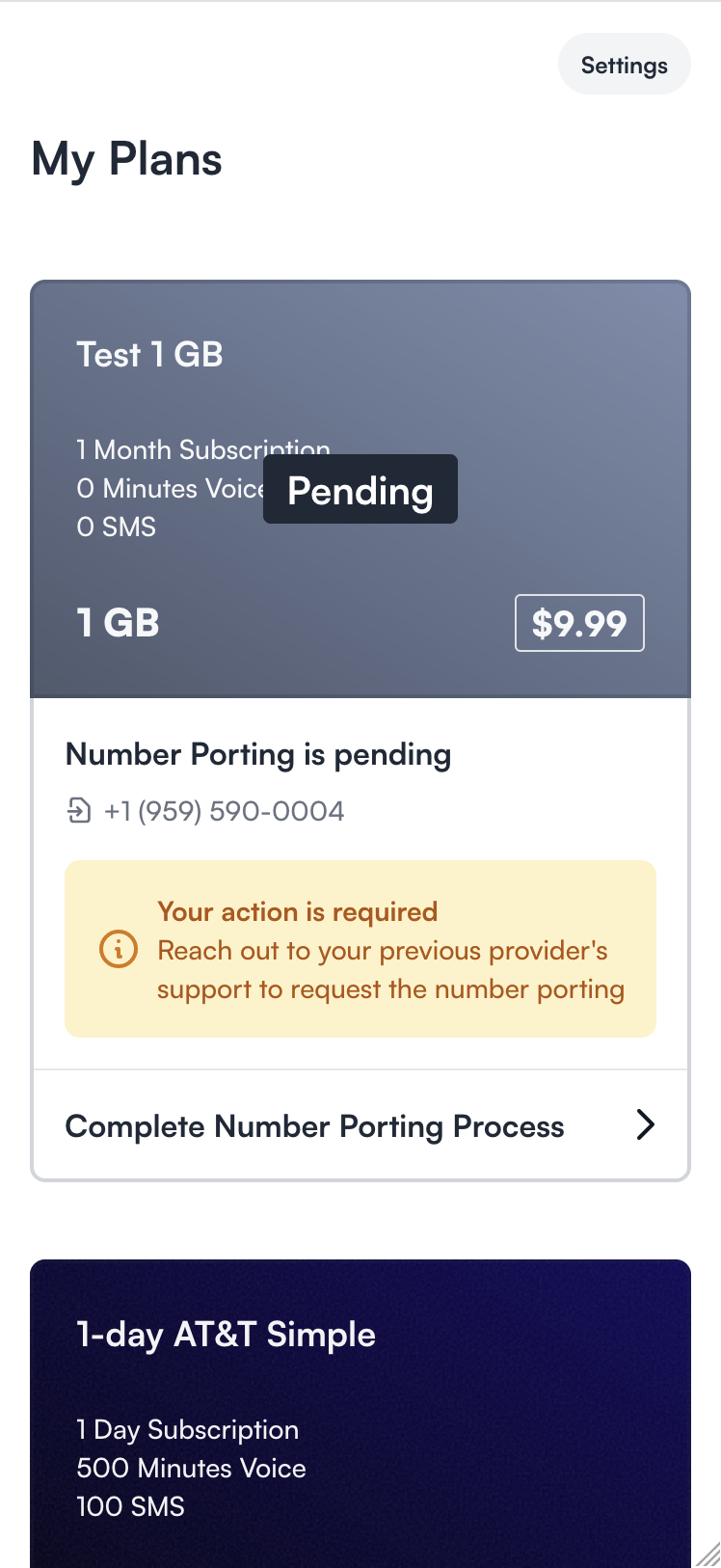Screen dimensions: 721x1568
Task: Select the 1-day AT&T Simple plan card
Action: coord(360,1414)
